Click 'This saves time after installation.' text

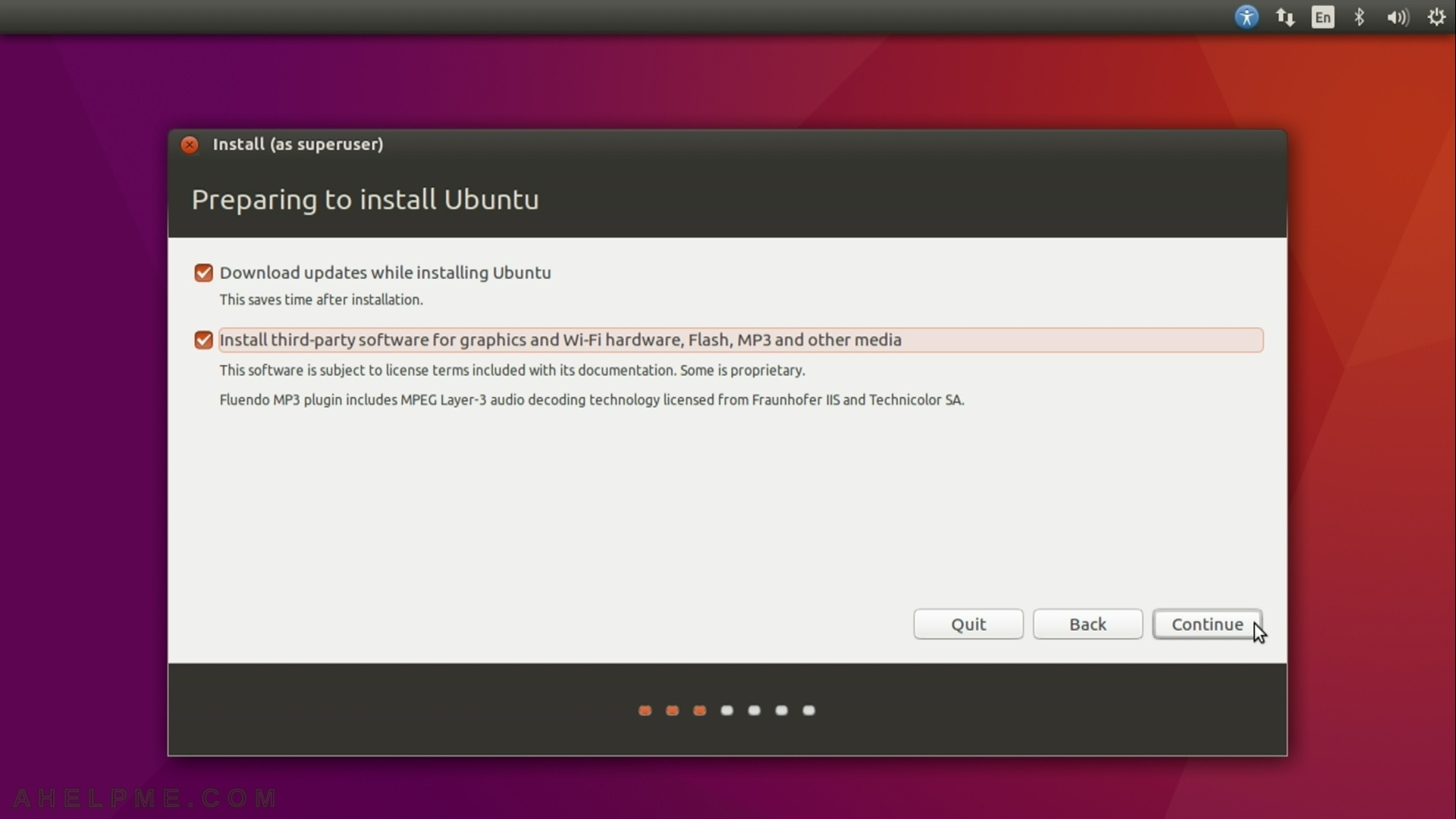[322, 300]
